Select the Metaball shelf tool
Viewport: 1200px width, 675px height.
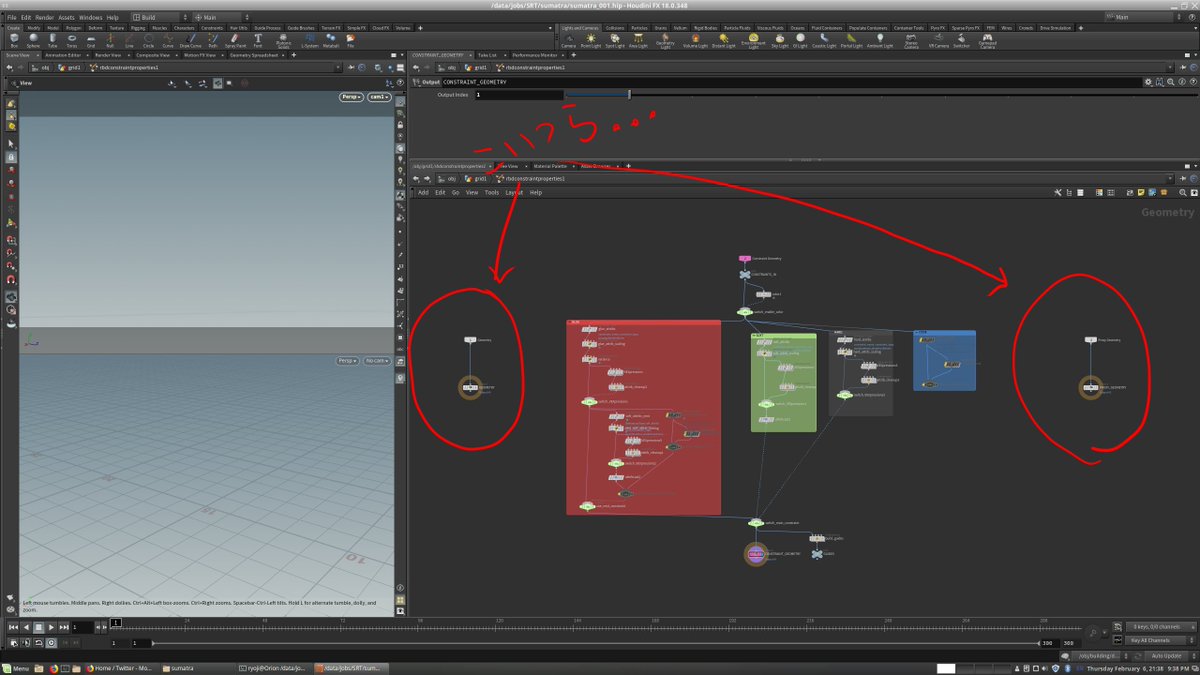coord(333,41)
